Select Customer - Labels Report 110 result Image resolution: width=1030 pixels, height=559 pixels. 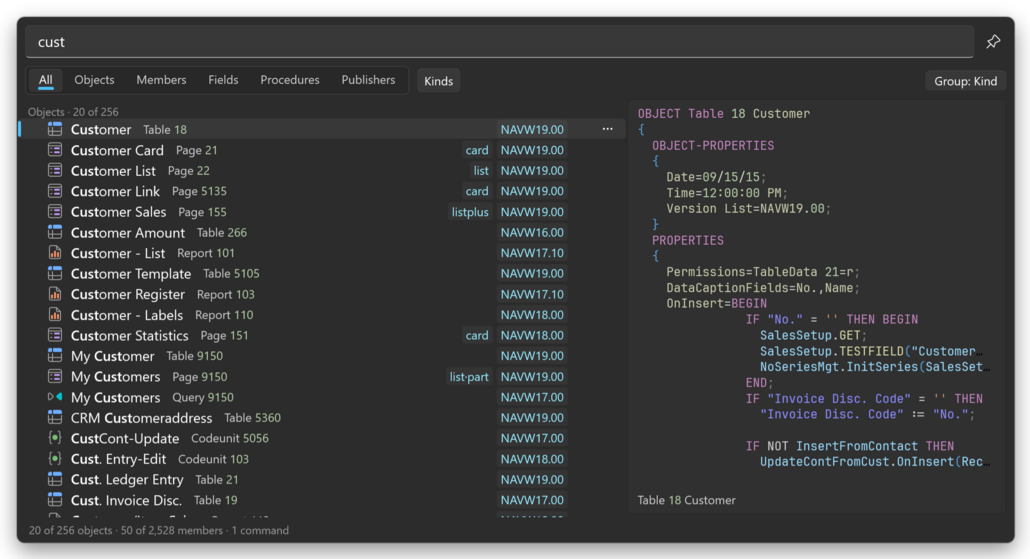click(322, 315)
